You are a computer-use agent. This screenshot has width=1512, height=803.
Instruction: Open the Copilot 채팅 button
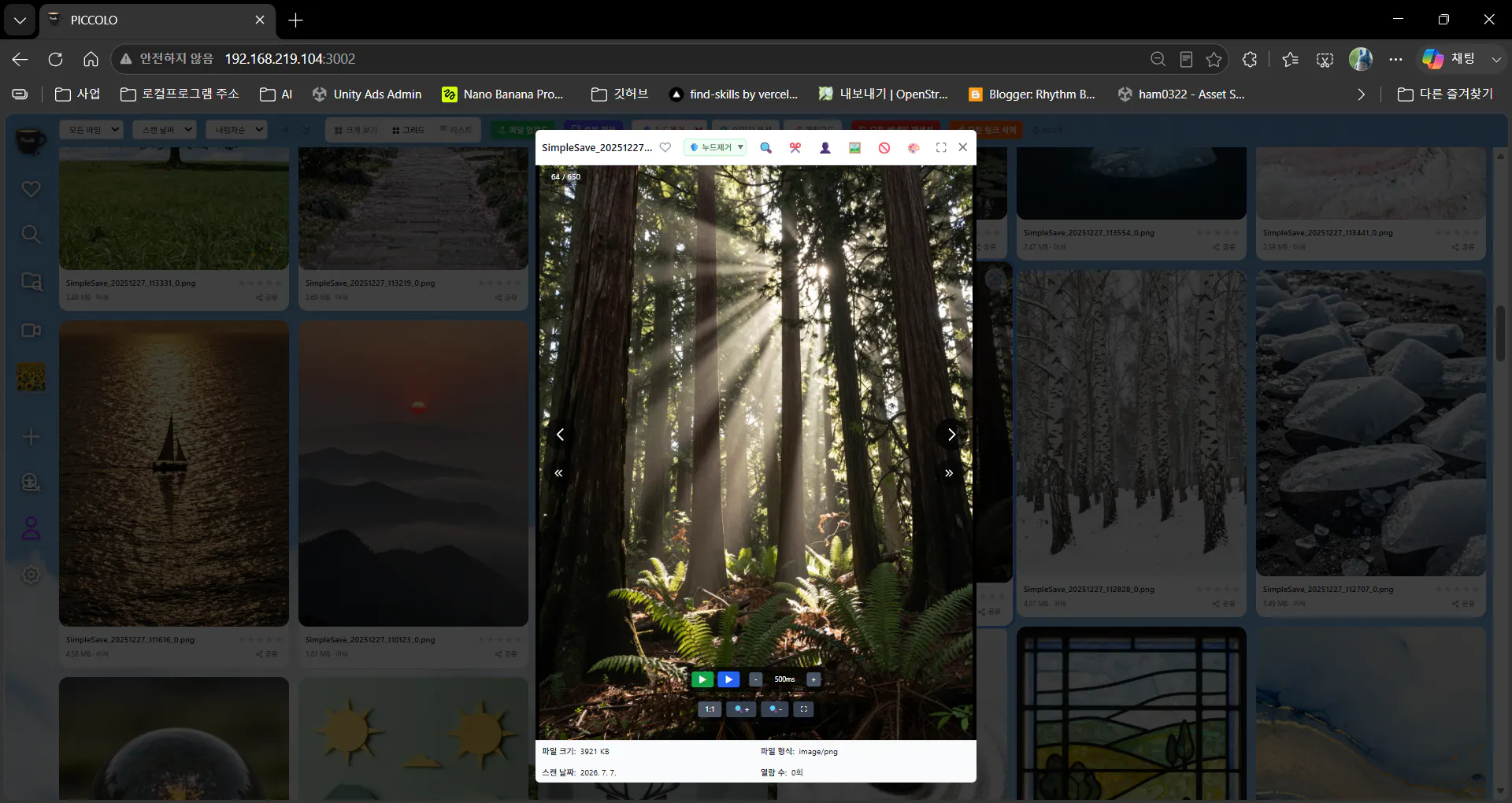[x=1449, y=59]
